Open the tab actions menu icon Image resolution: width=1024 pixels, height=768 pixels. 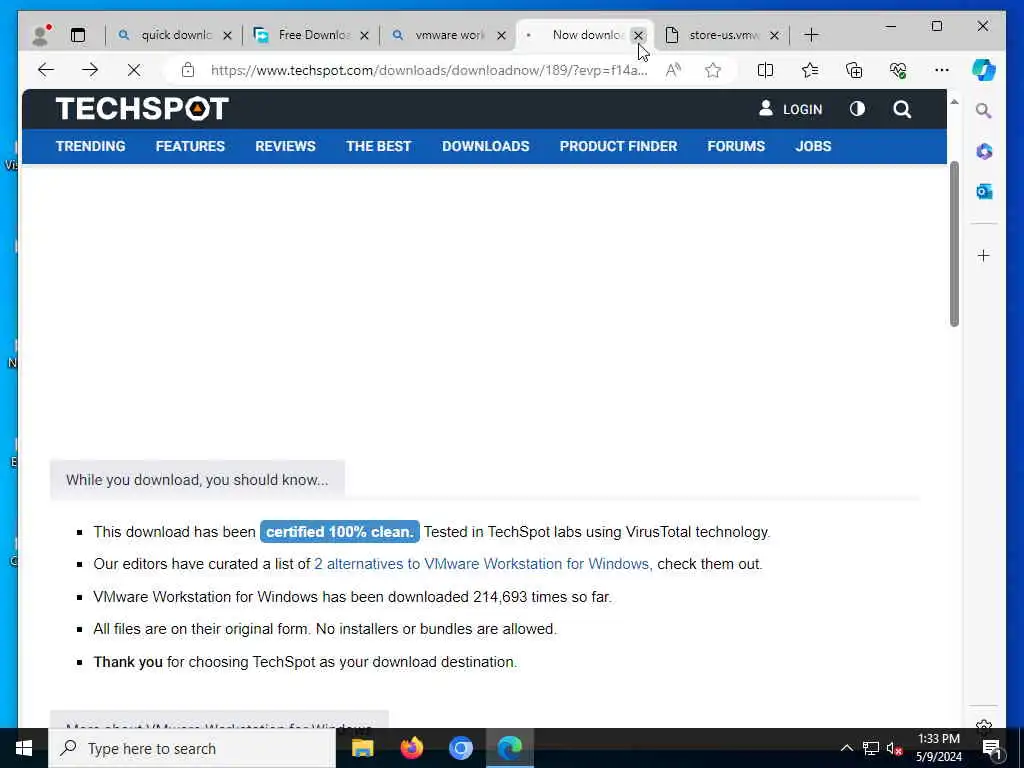78,35
